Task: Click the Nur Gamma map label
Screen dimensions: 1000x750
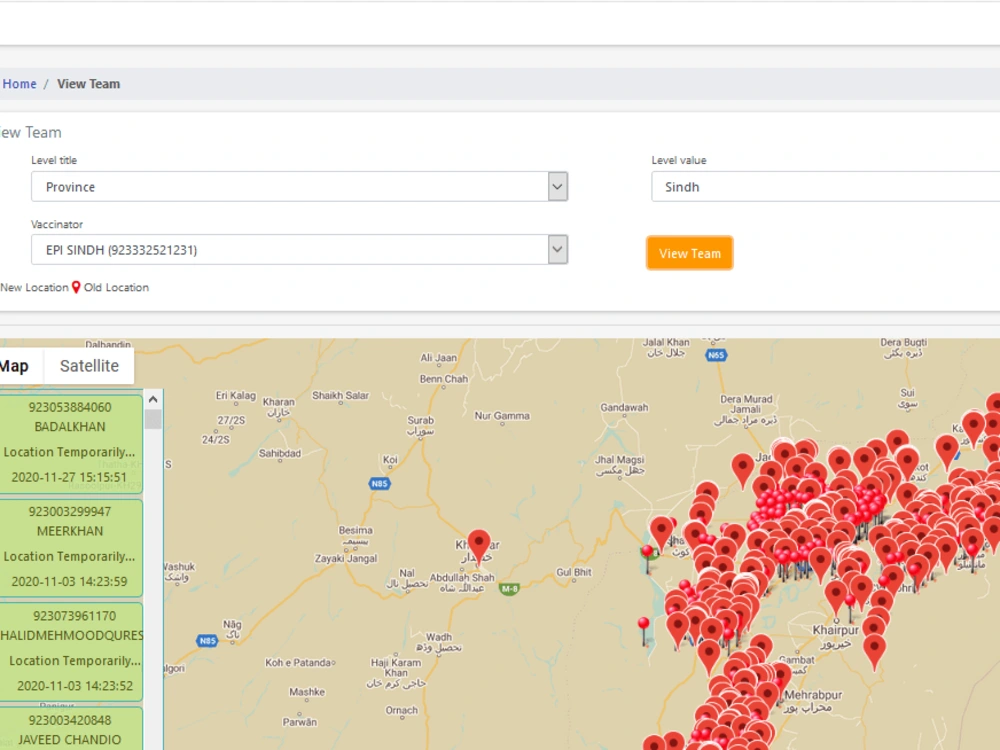Action: point(502,416)
